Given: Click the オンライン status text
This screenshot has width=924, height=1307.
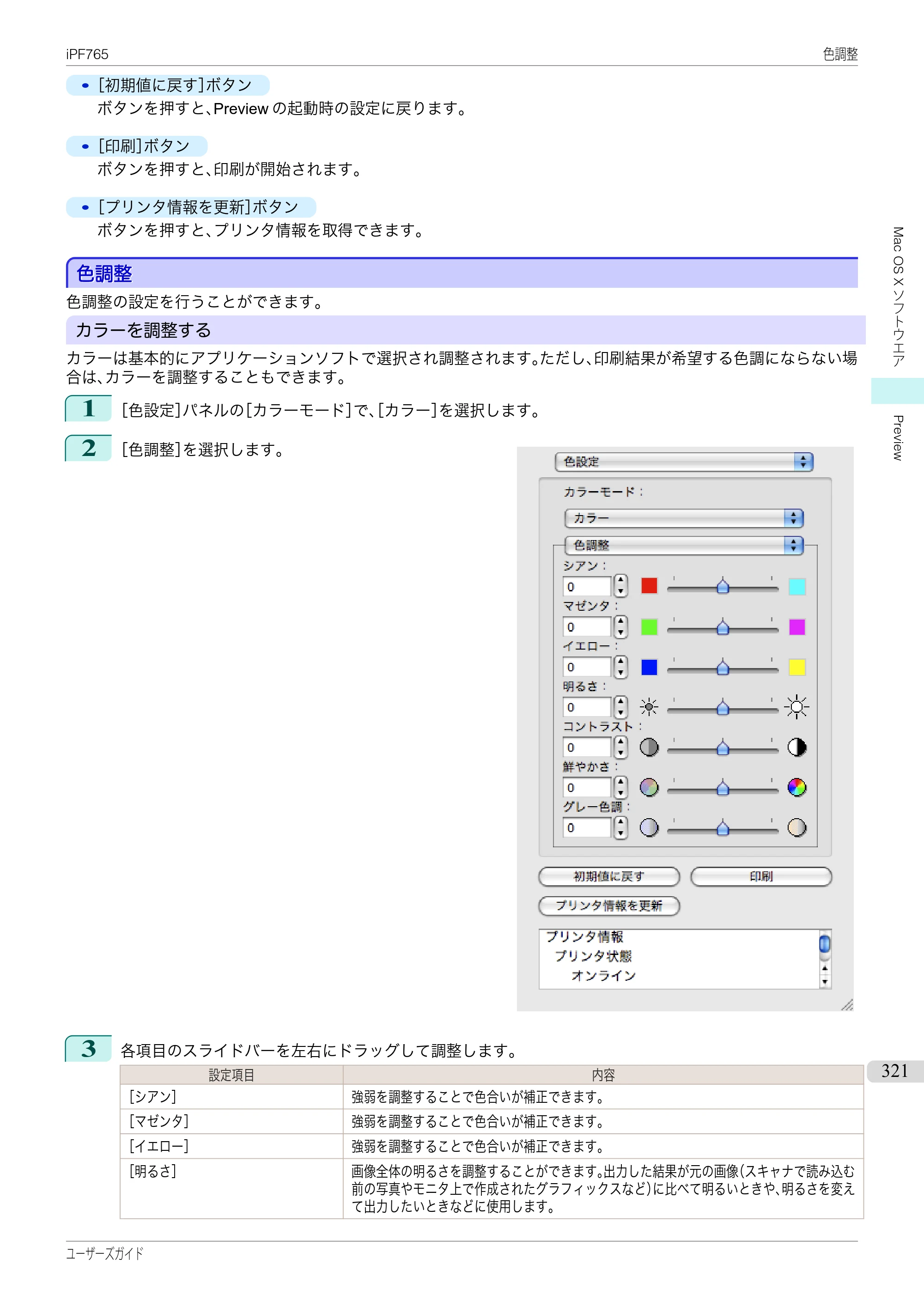Looking at the screenshot, I should tap(603, 976).
